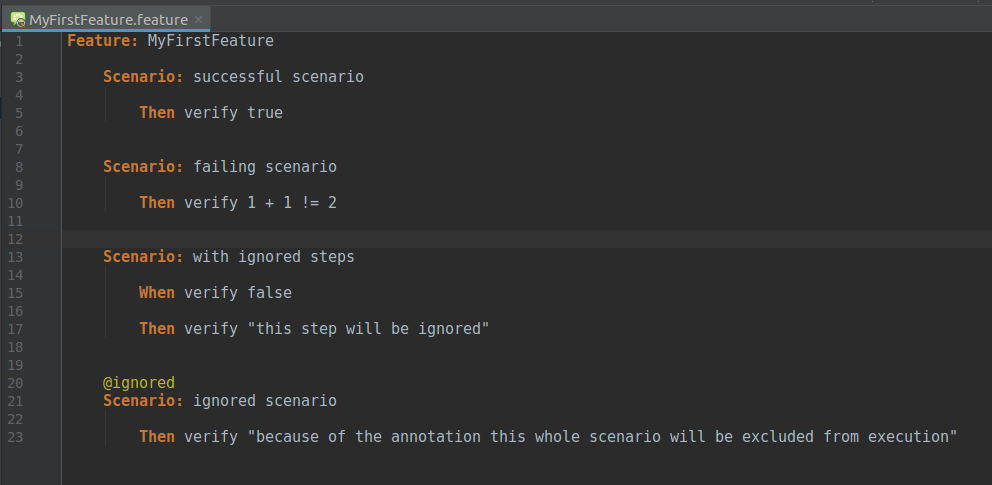
Task: Click line number 20 in the gutter
Action: click(x=15, y=383)
